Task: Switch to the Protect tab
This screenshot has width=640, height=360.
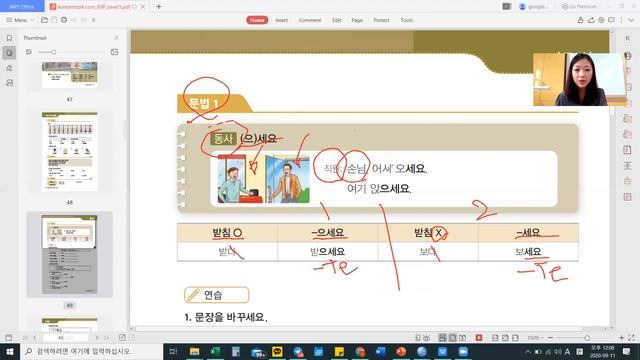Action: (381, 20)
